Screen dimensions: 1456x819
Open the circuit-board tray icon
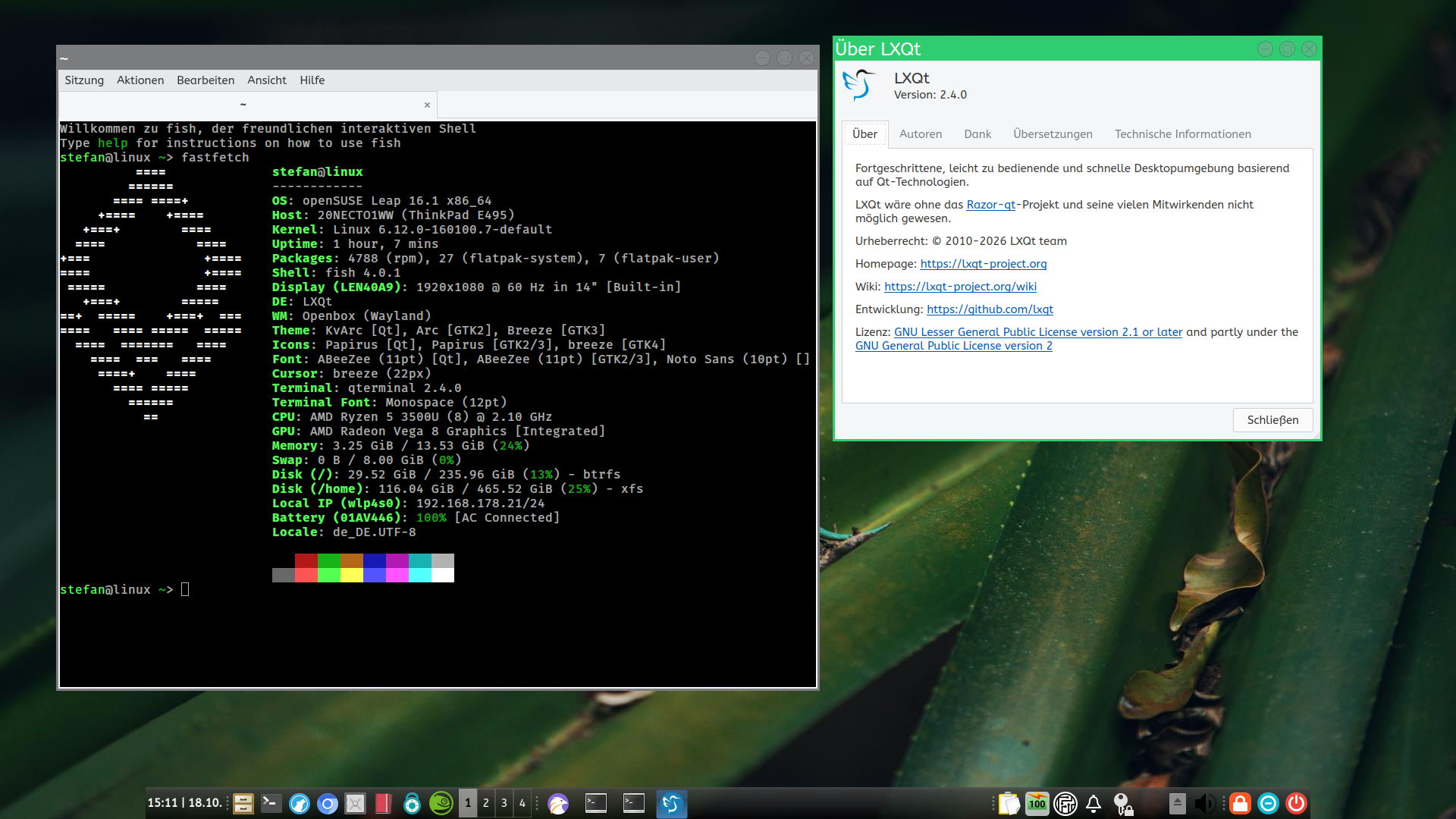1065,803
